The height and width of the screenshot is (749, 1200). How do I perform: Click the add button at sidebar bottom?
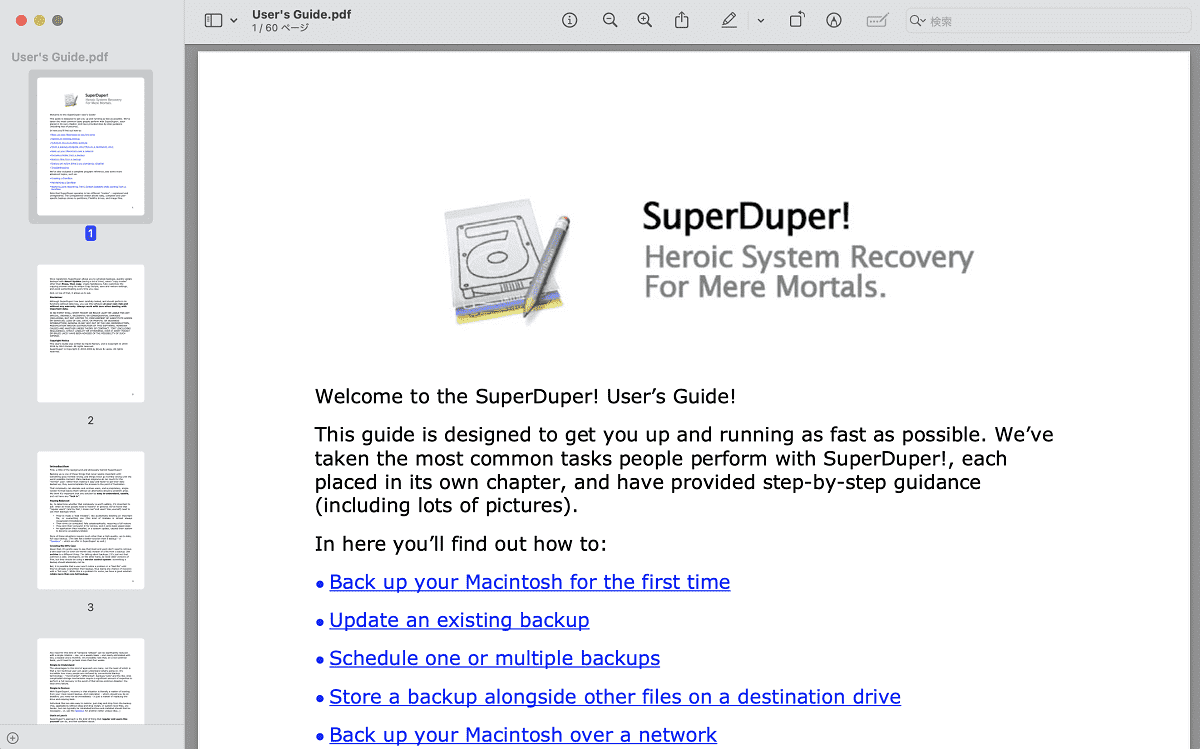click(x=13, y=738)
